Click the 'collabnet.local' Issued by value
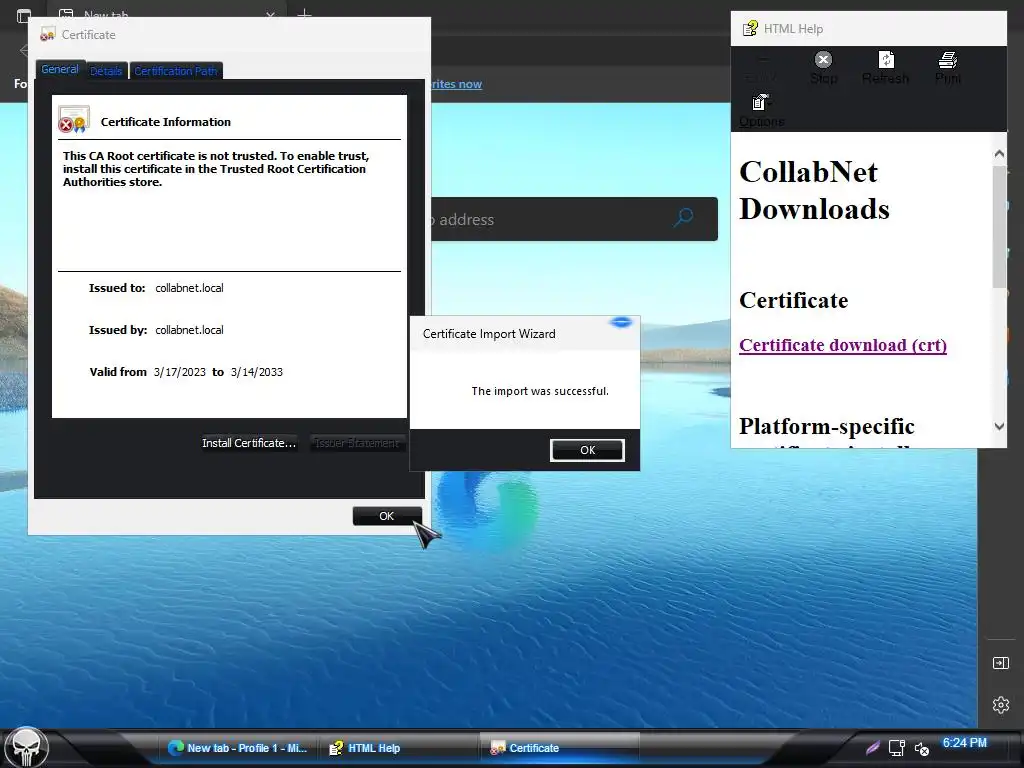 [x=189, y=330]
